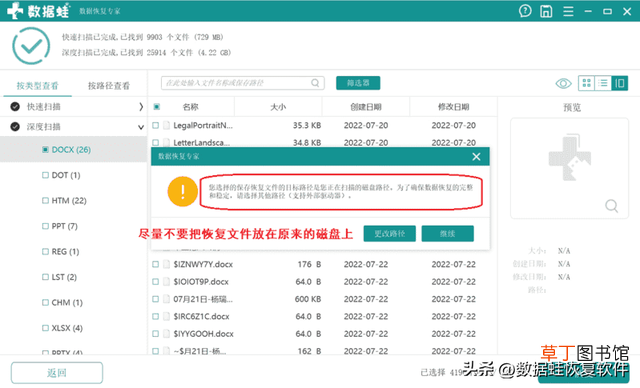Click the 筛选器 filter button
Viewport: 640px width, 388px height.
358,83
